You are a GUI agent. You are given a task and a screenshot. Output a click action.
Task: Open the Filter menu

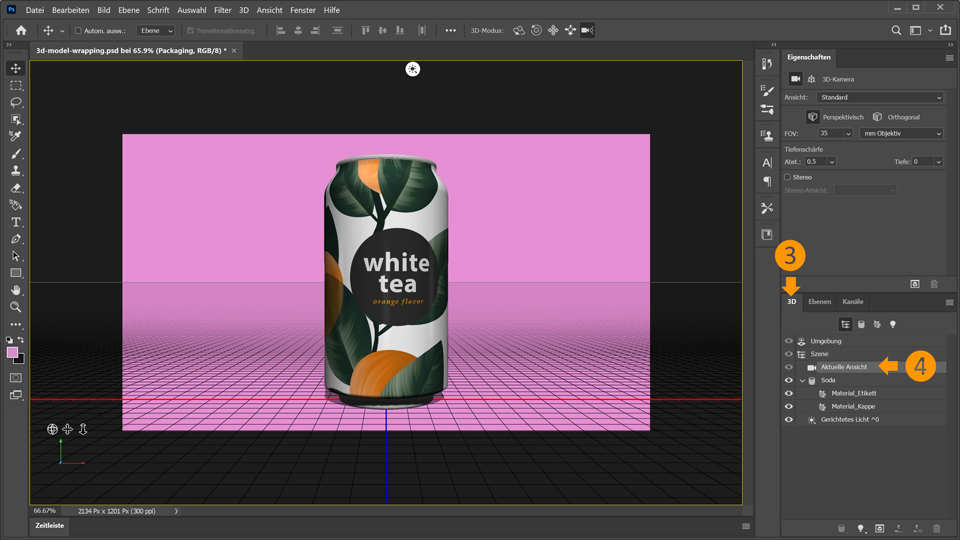click(x=222, y=10)
